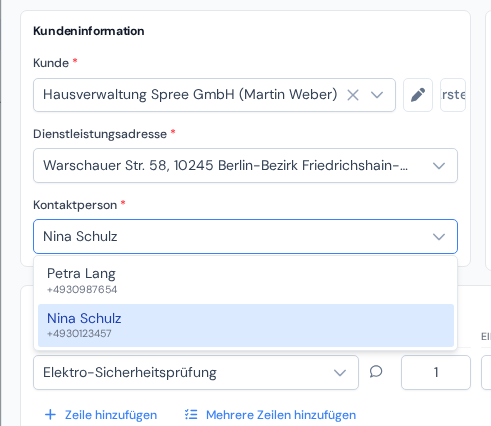491x426 pixels.
Task: Clear the selected Kunde with the X icon
Action: point(353,95)
